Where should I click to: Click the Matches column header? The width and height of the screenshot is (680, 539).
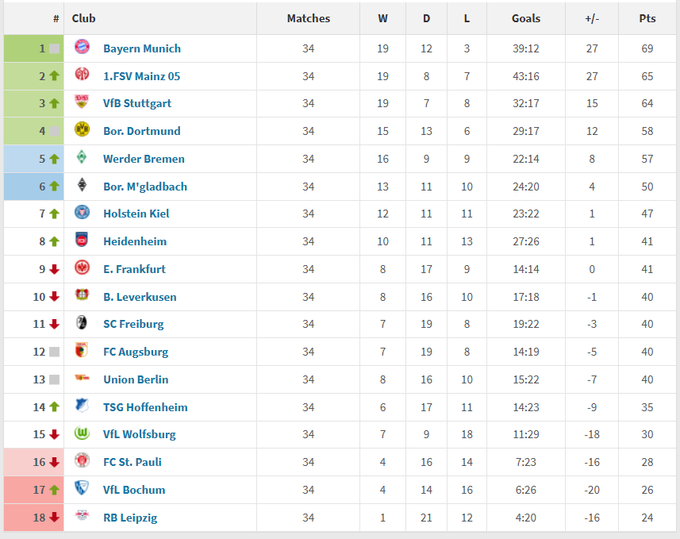tap(308, 18)
